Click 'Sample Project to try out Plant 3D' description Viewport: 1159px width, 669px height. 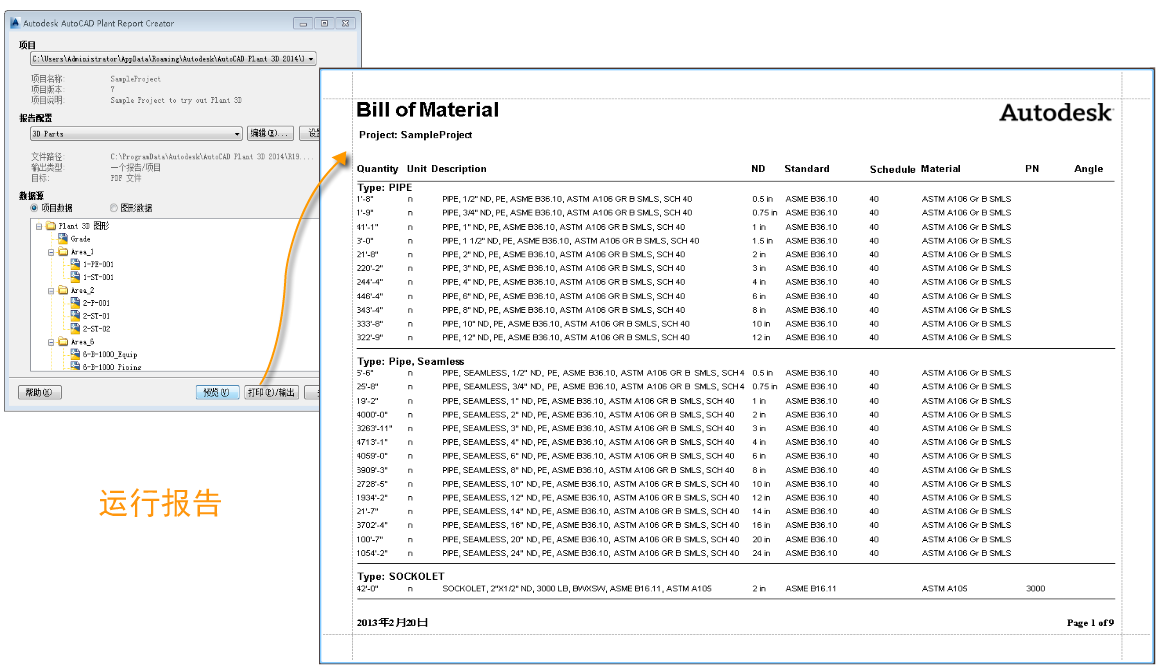tap(176, 101)
